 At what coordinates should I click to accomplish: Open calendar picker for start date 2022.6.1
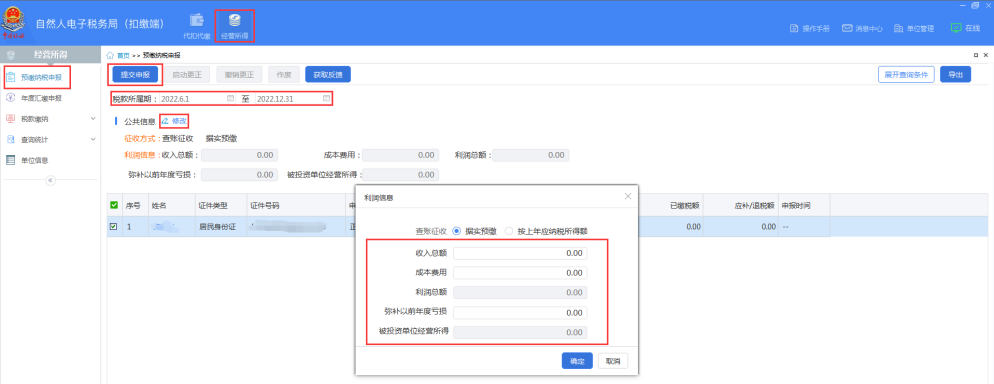[x=231, y=99]
